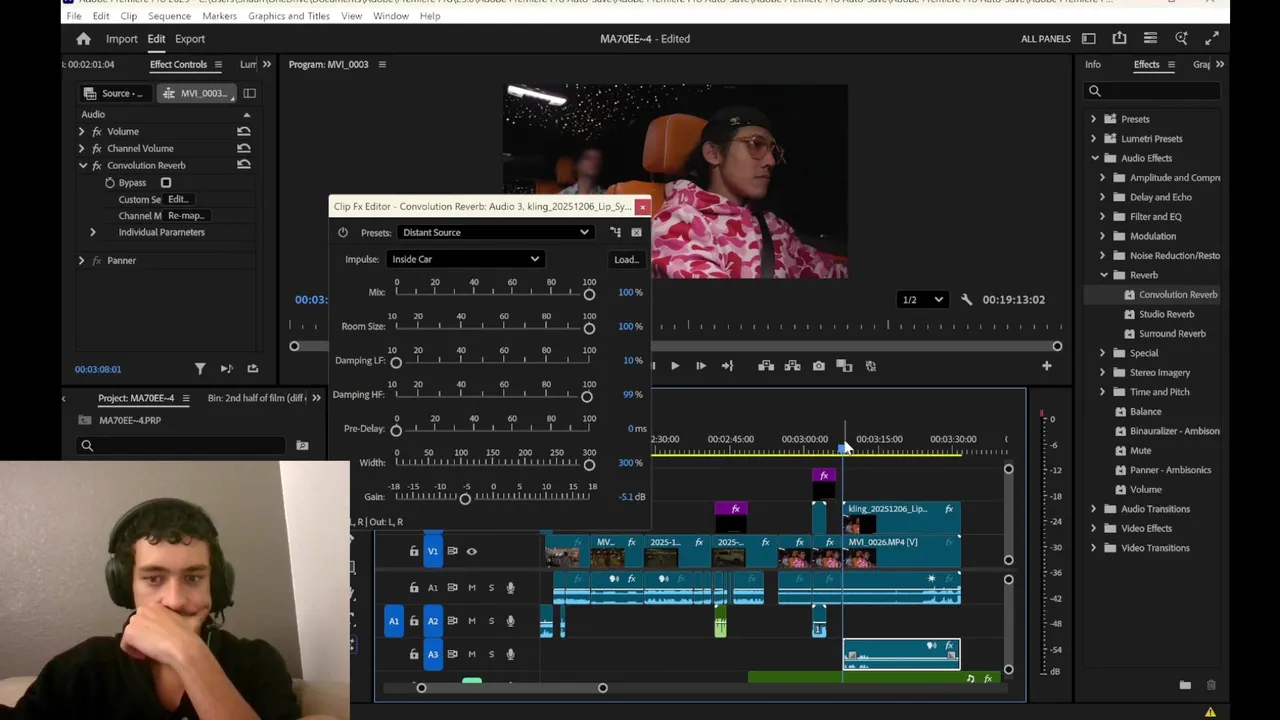This screenshot has height=720, width=1280.
Task: Open the Sequence menu
Action: coord(169,16)
